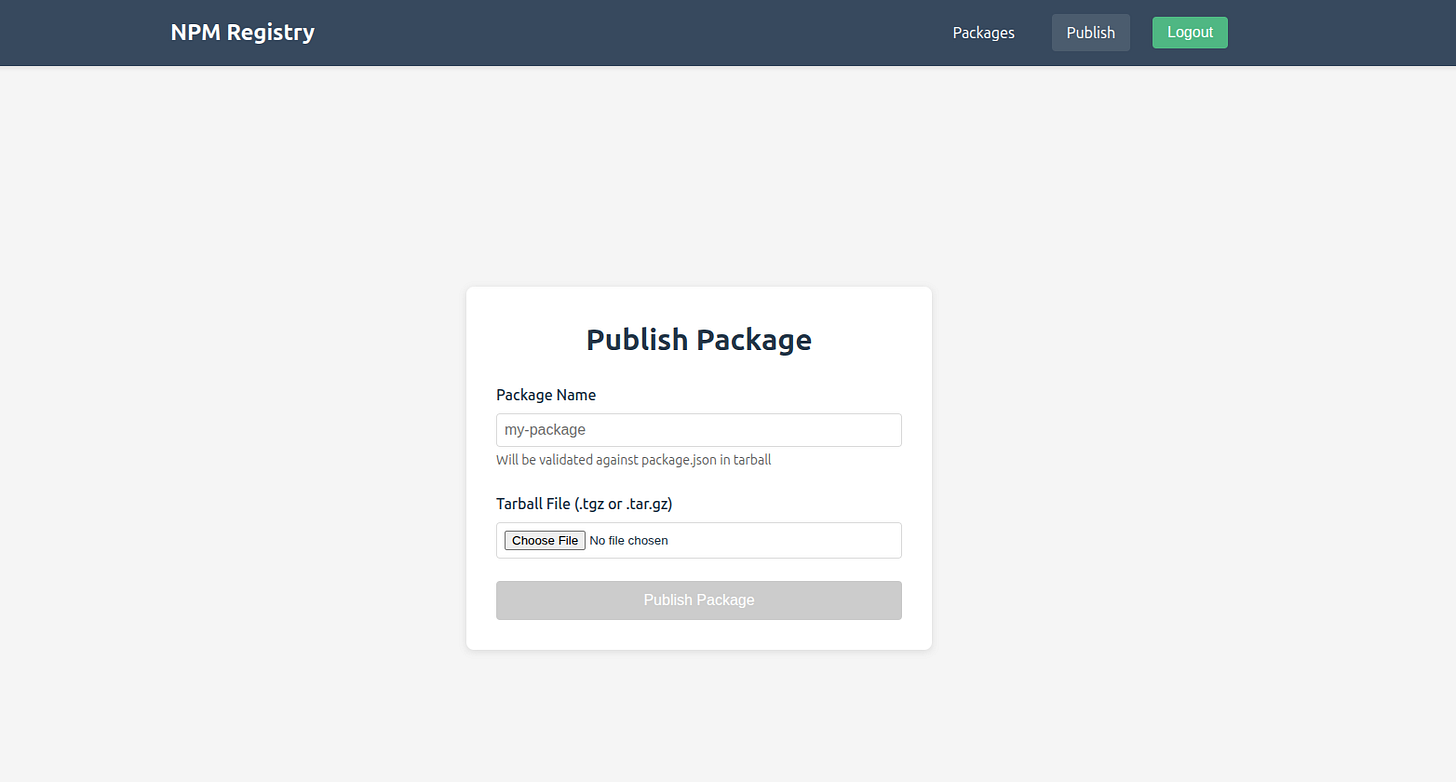Click the 'No file chosen' text
Viewport: 1456px width, 782px height.
click(x=629, y=540)
